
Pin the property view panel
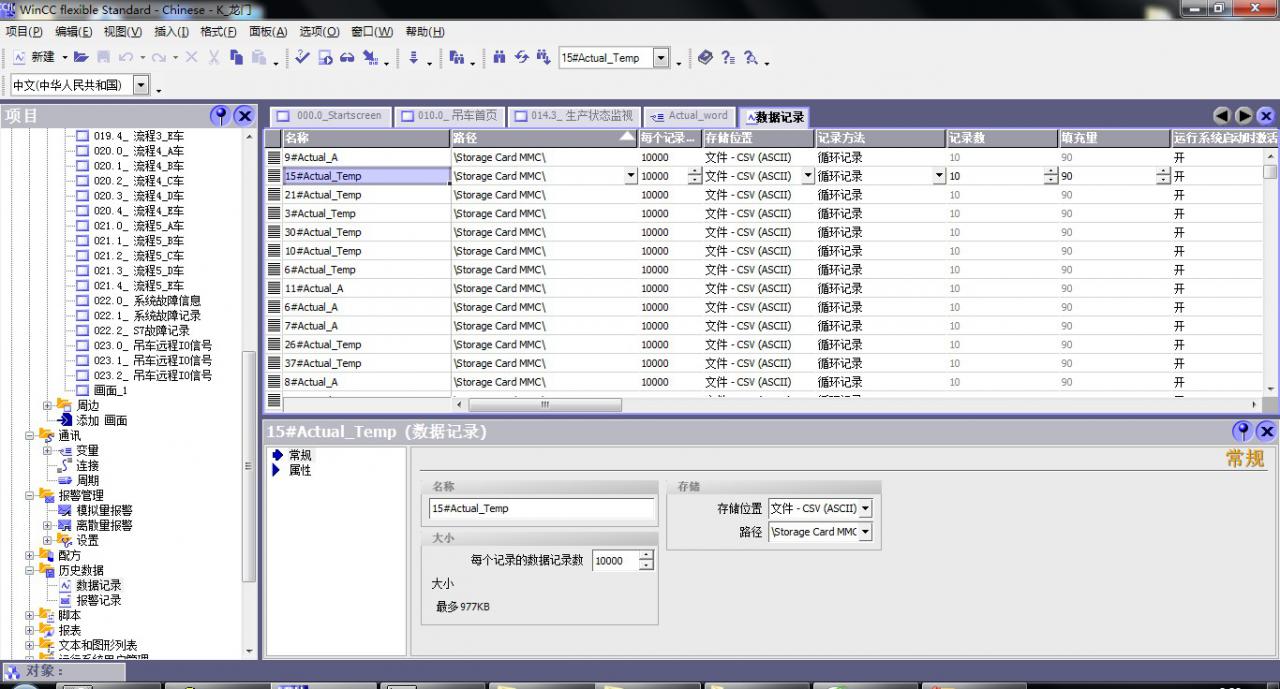pos(1243,431)
